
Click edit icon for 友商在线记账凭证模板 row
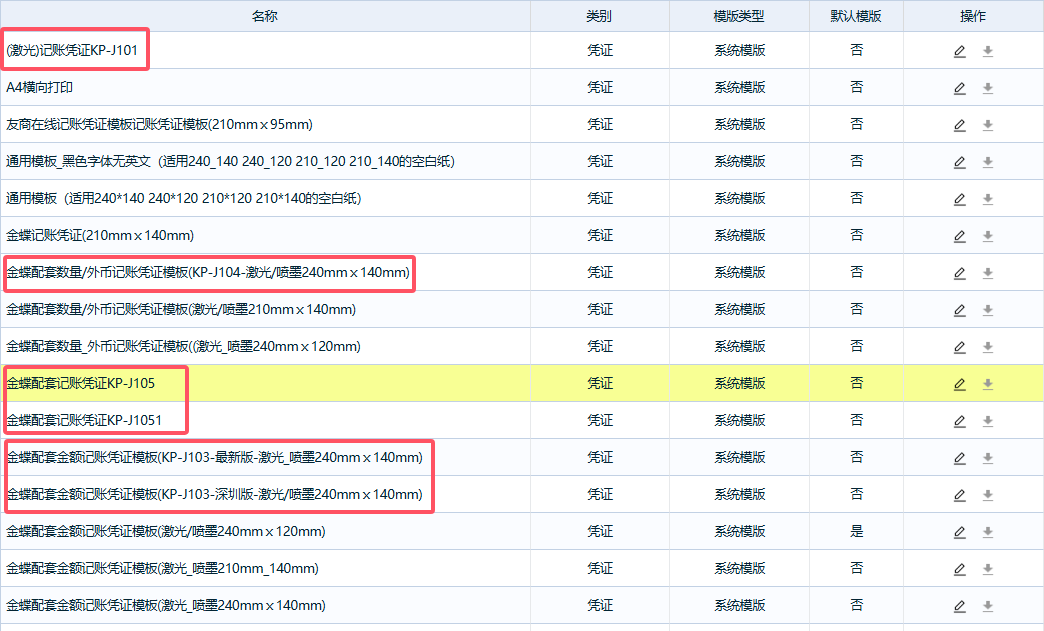point(960,125)
